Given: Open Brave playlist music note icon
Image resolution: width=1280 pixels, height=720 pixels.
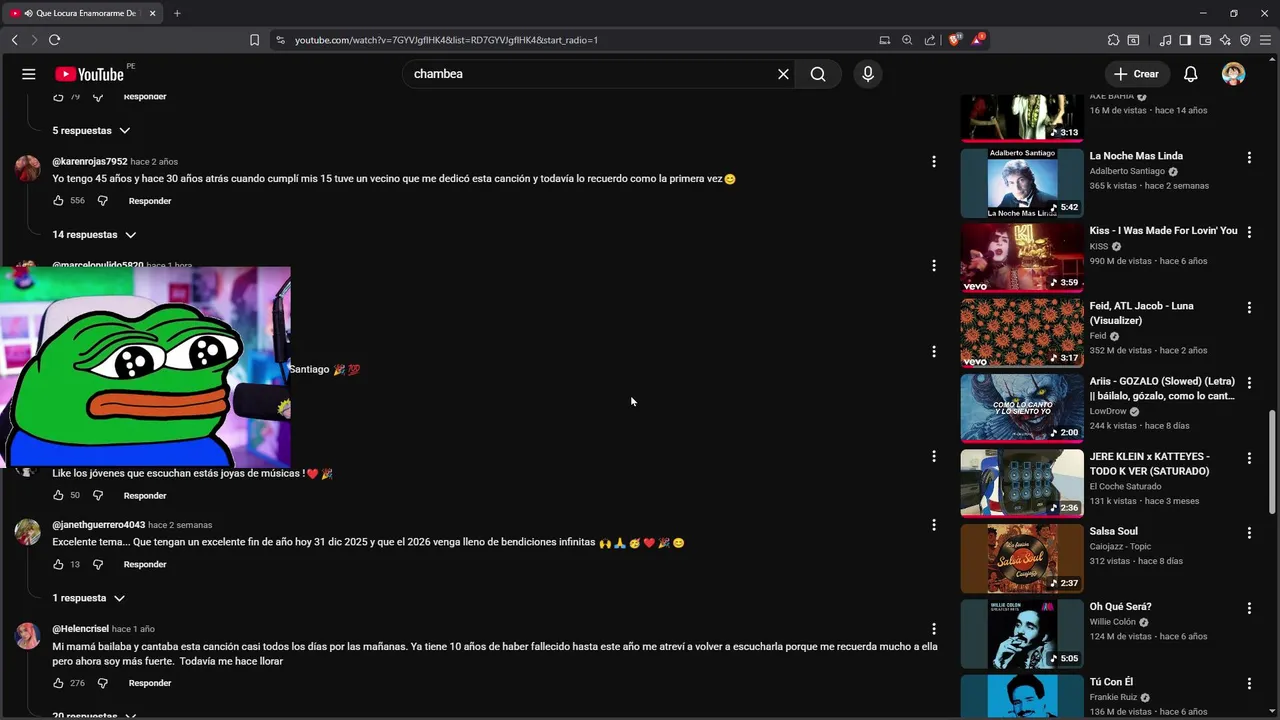Looking at the screenshot, I should click(x=1165, y=40).
